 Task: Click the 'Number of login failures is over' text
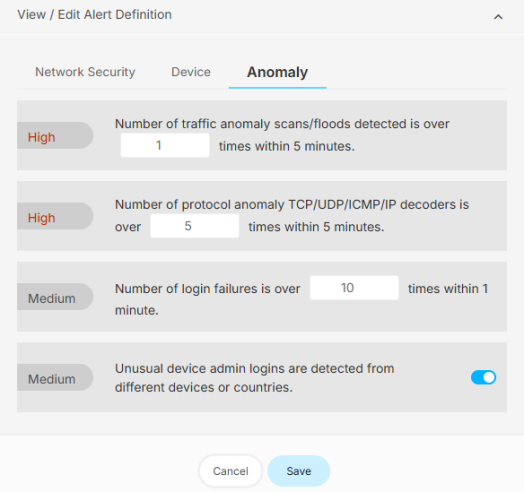click(x=208, y=289)
